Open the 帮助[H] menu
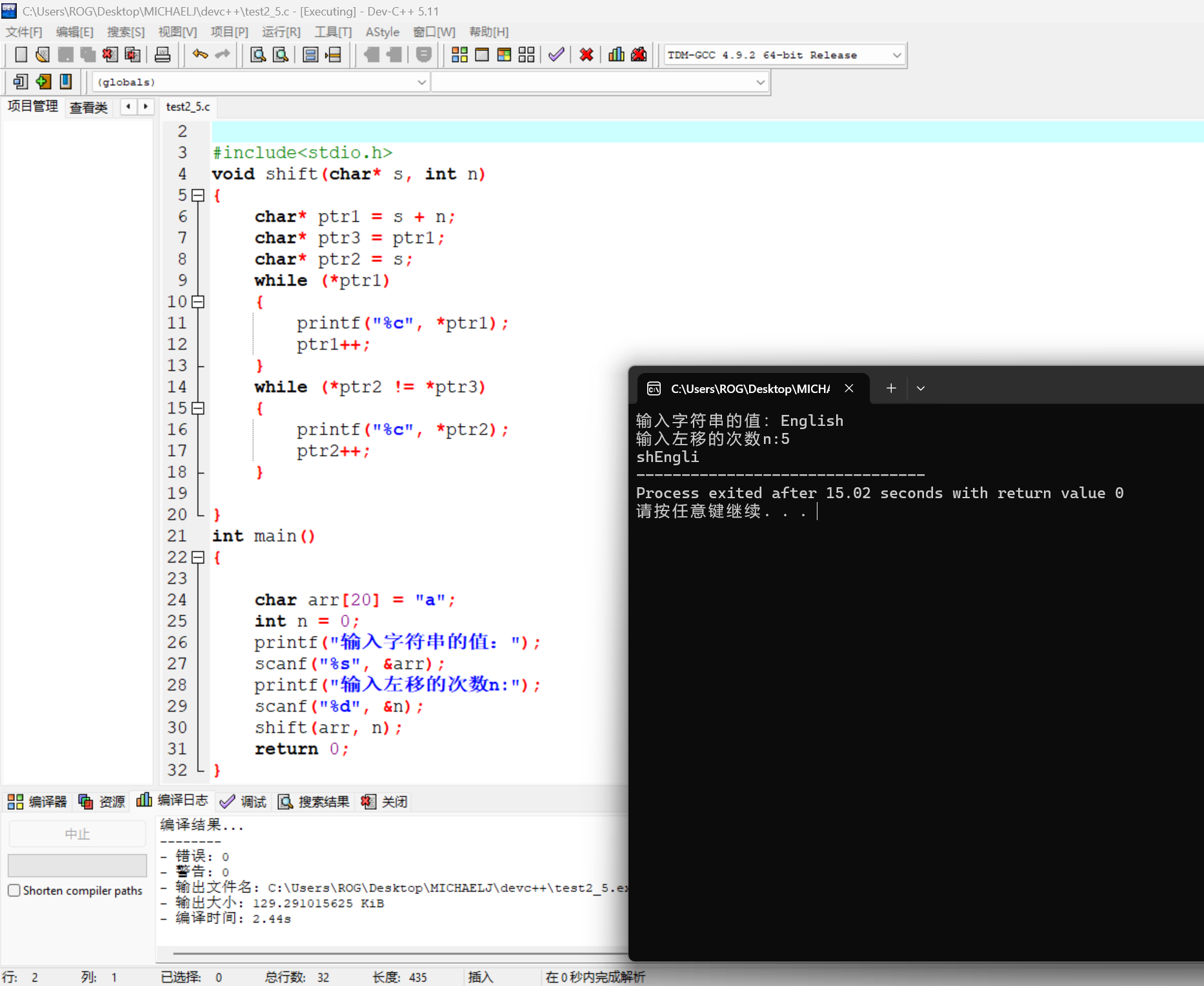 [x=488, y=32]
